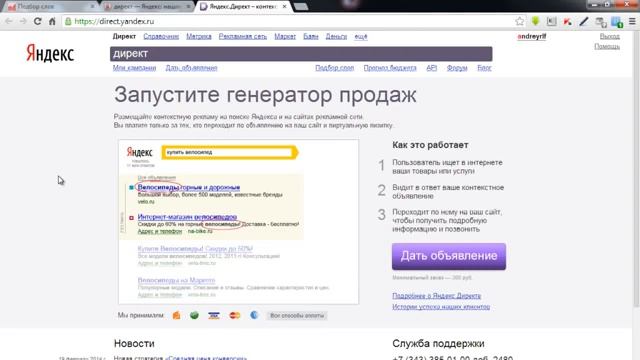Viewport: 640px width, 360px height.
Task: Open the 'Подбор слов' submenu link
Action: [334, 68]
